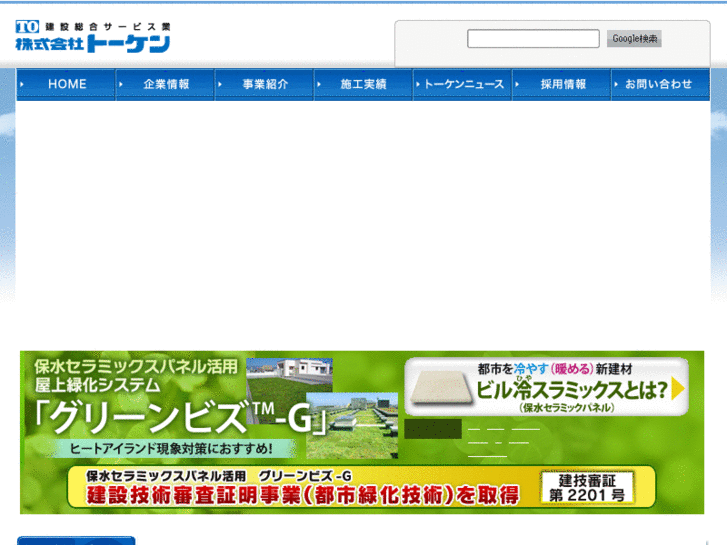The image size is (727, 545).
Task: Click the 株式会社トーケン company logo
Action: coord(93,37)
